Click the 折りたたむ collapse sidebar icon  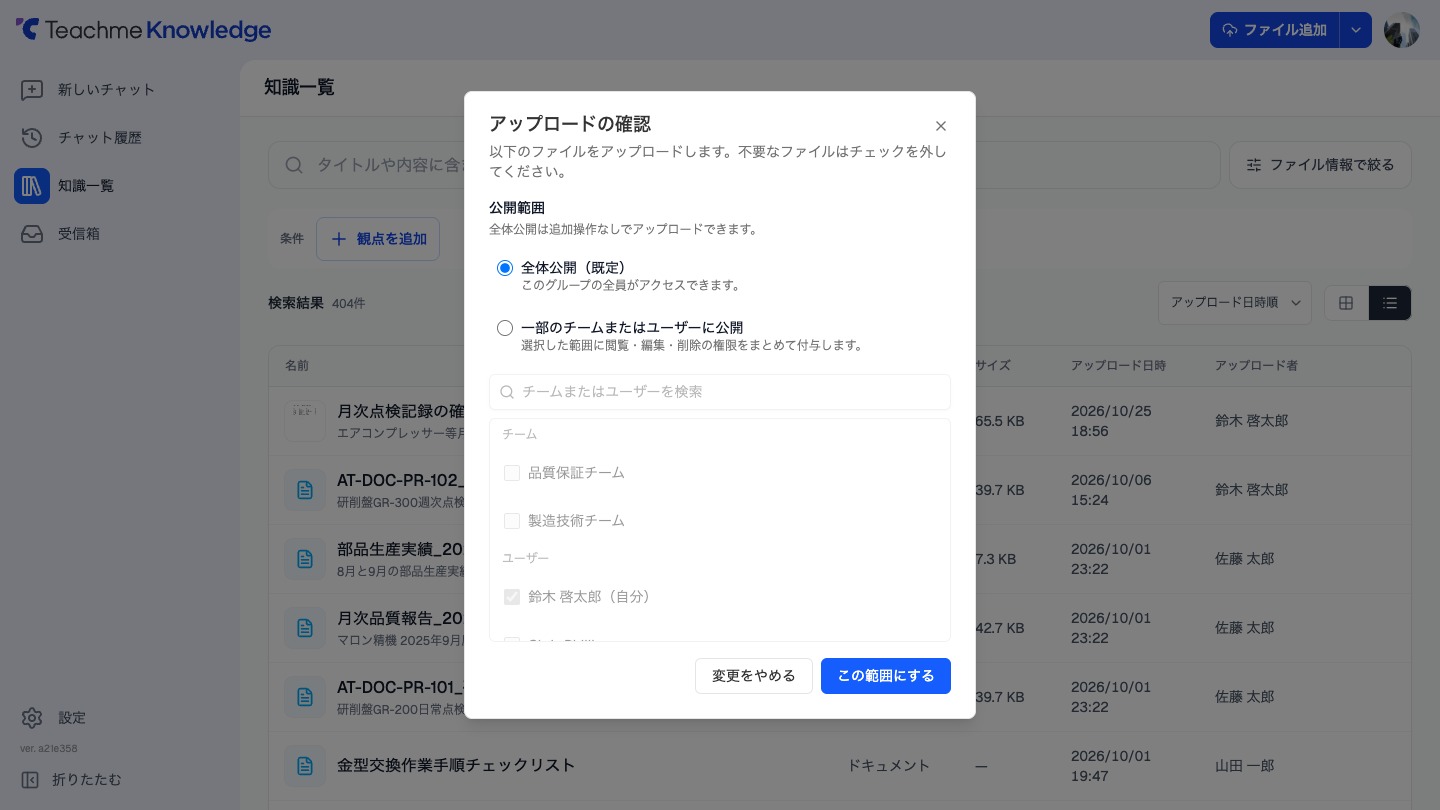[x=30, y=780]
